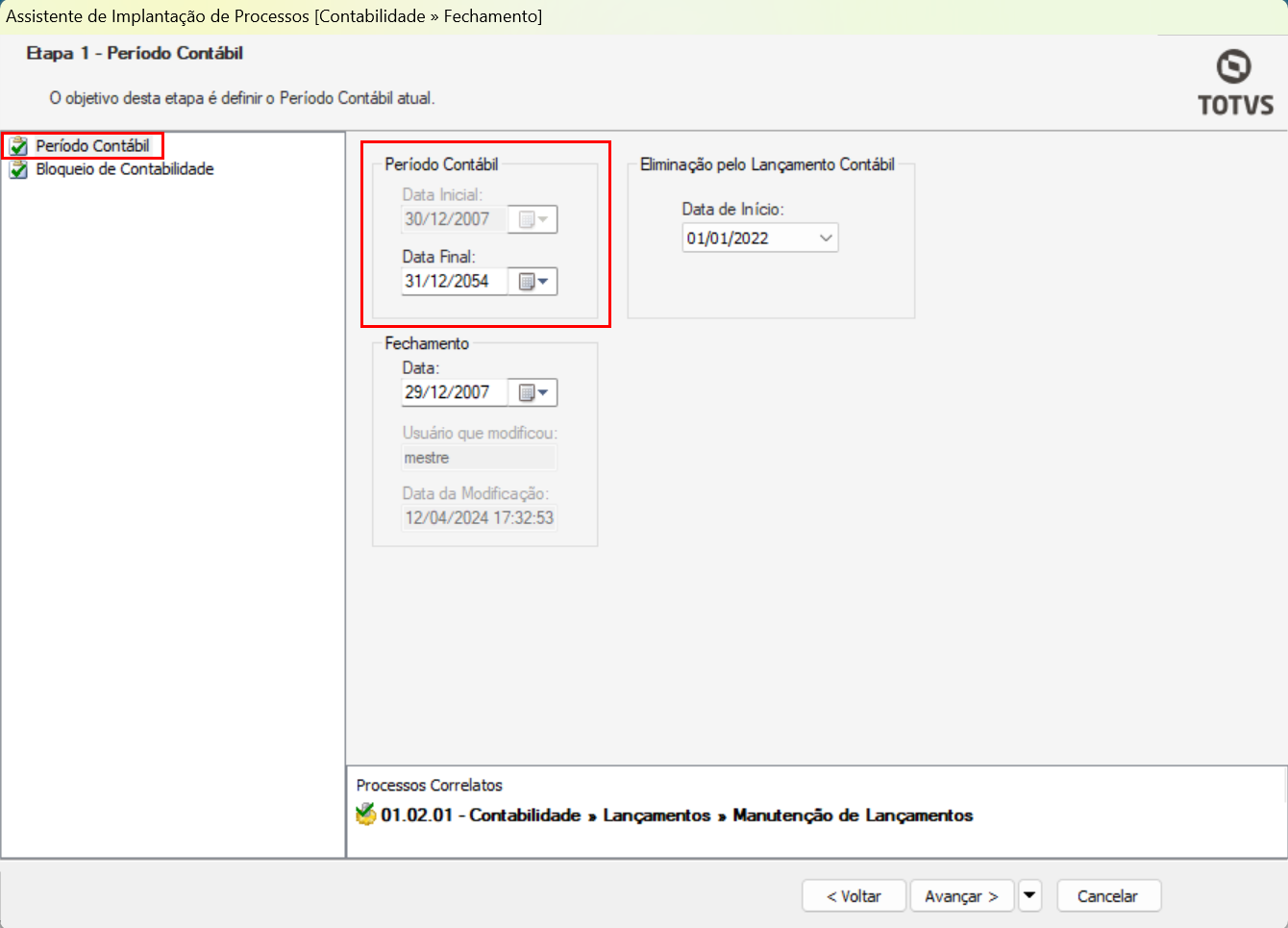Click the step objective description text

coord(242,98)
